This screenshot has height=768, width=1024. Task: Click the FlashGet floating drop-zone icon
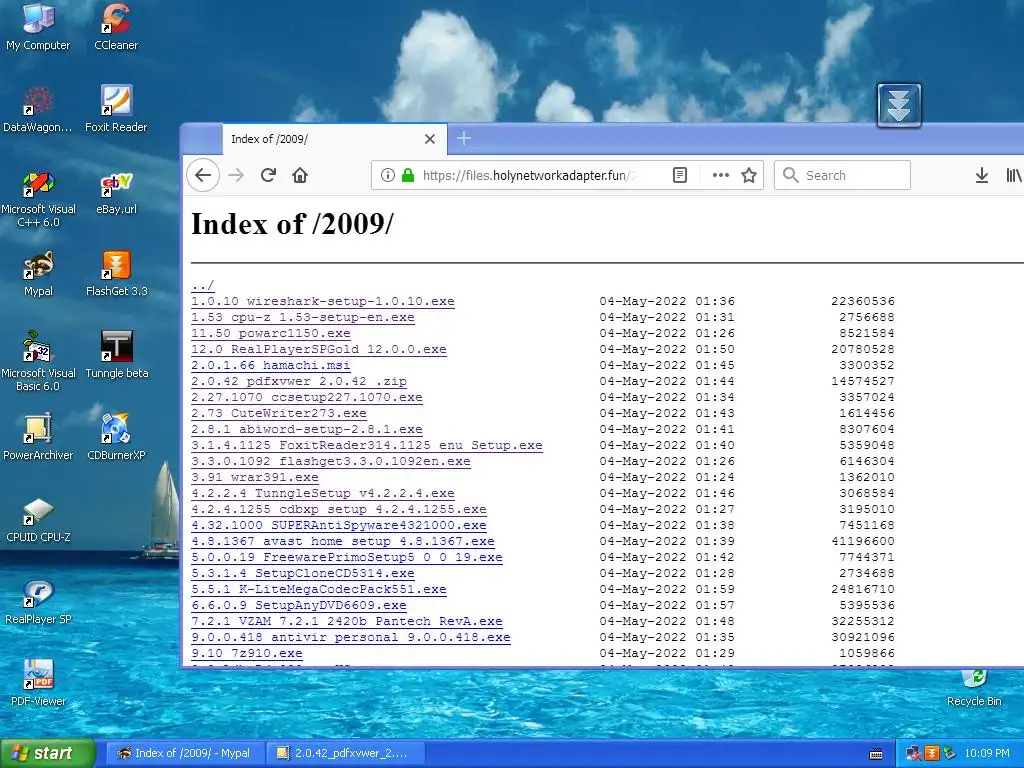click(x=899, y=105)
